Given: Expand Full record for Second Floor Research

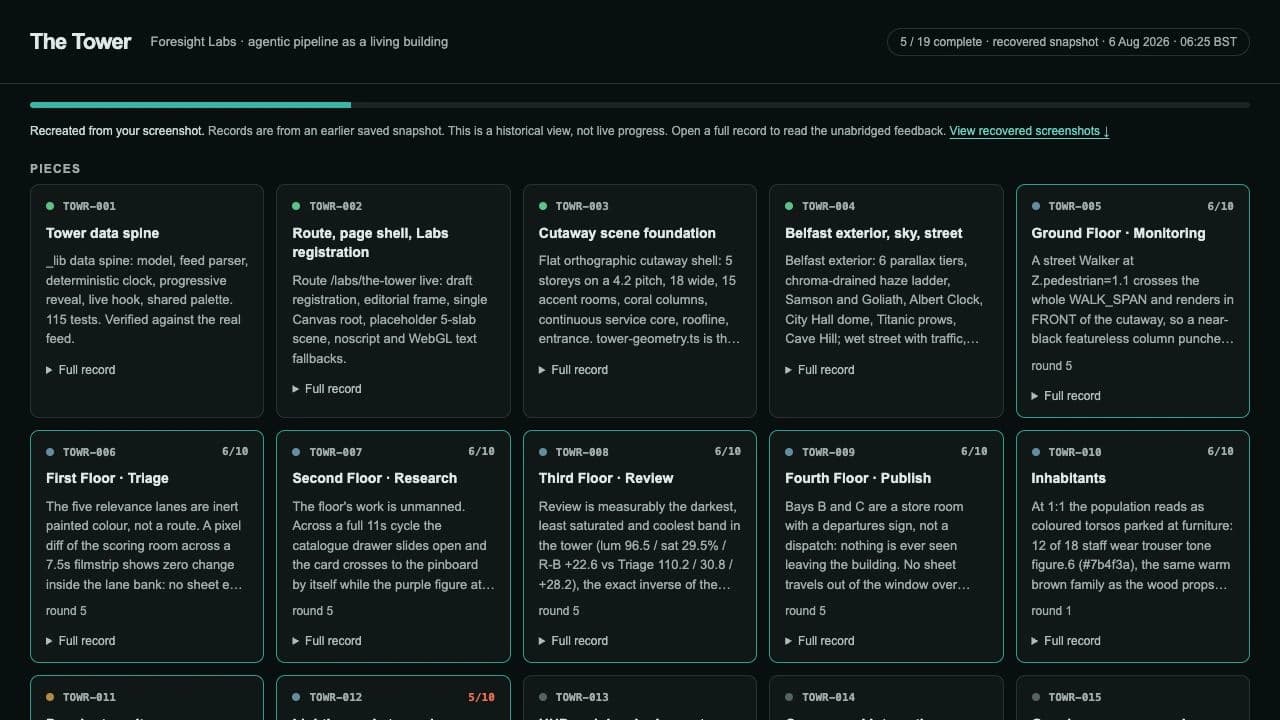Looking at the screenshot, I should tap(327, 641).
